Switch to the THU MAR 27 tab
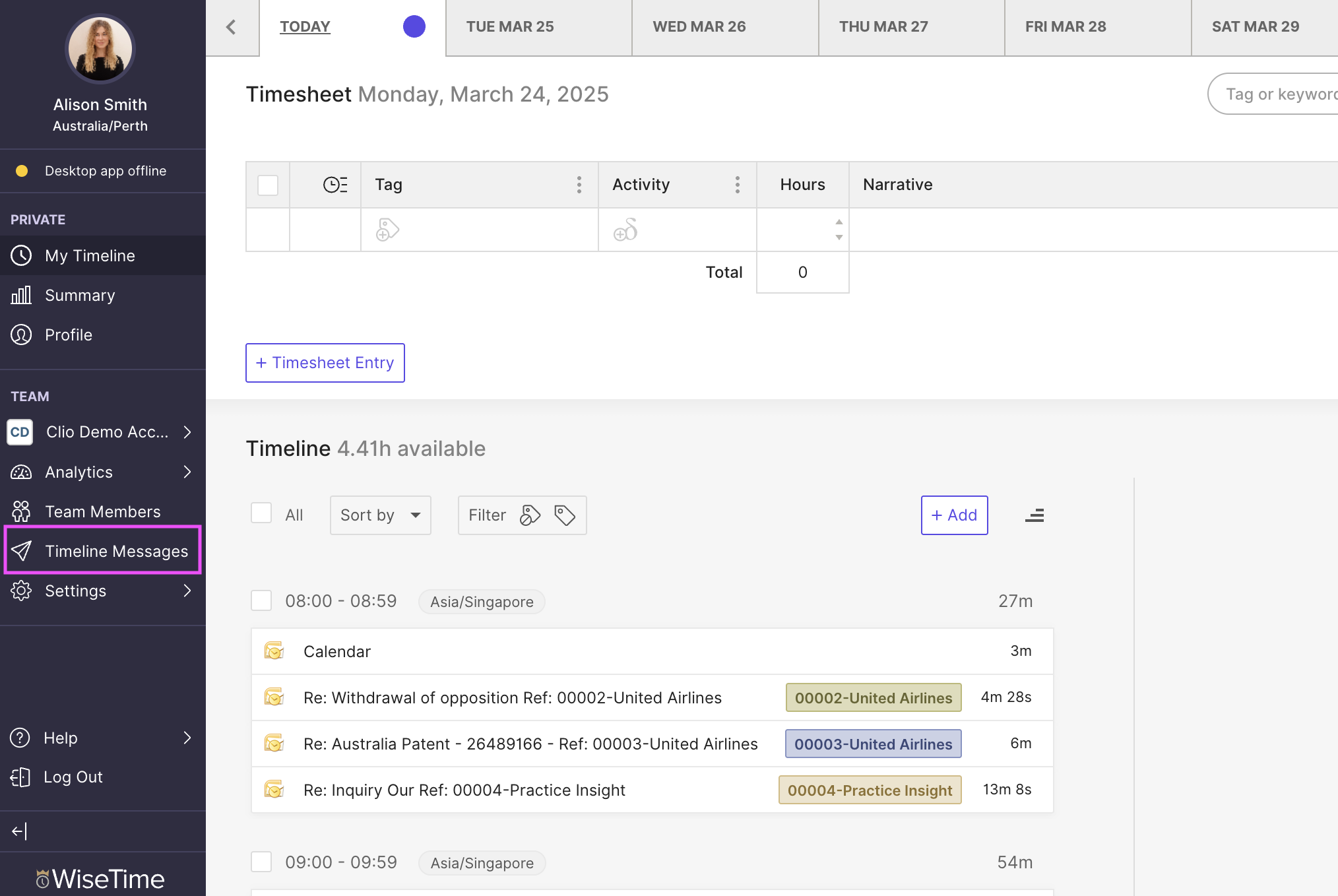The image size is (1338, 896). 912,27
